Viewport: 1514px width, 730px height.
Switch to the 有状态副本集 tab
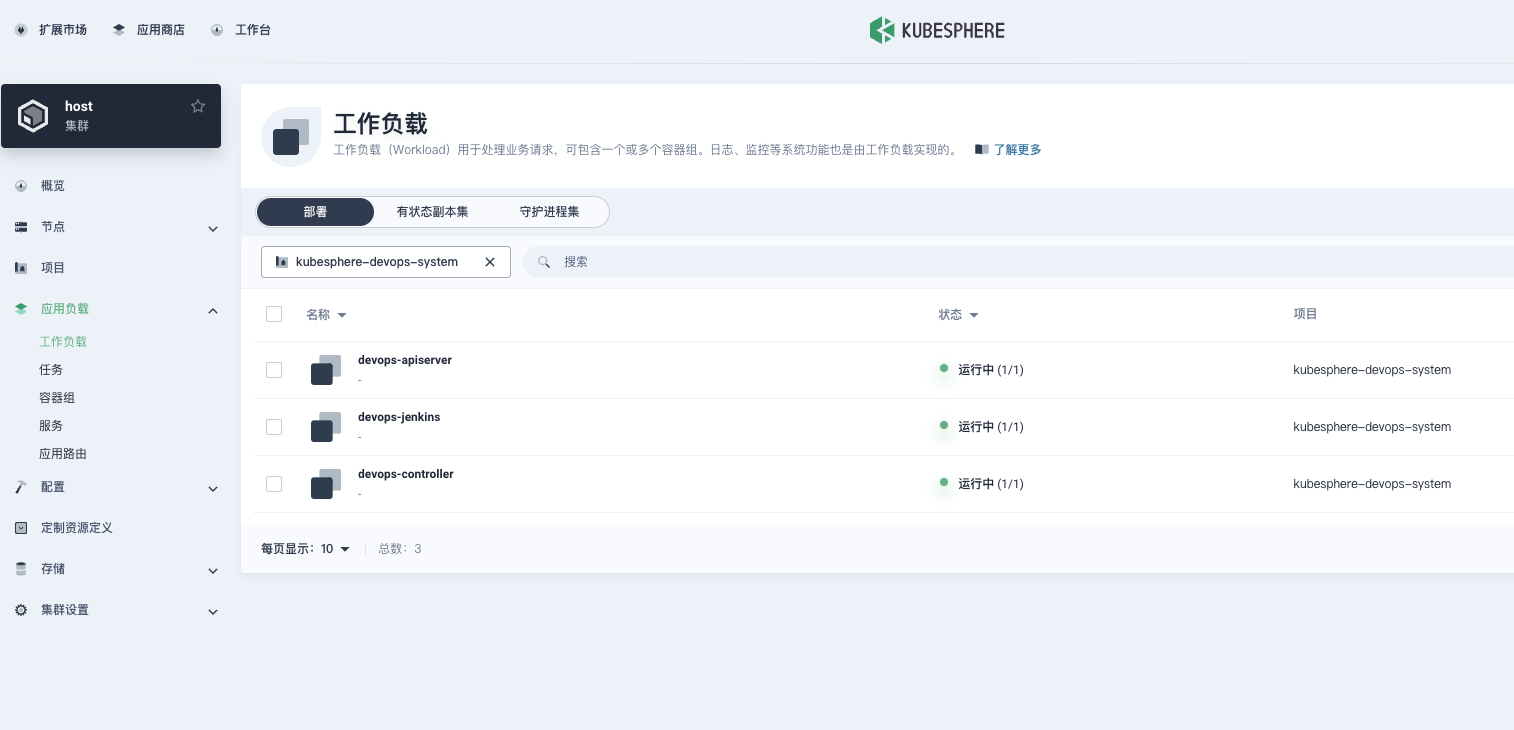[x=432, y=212]
